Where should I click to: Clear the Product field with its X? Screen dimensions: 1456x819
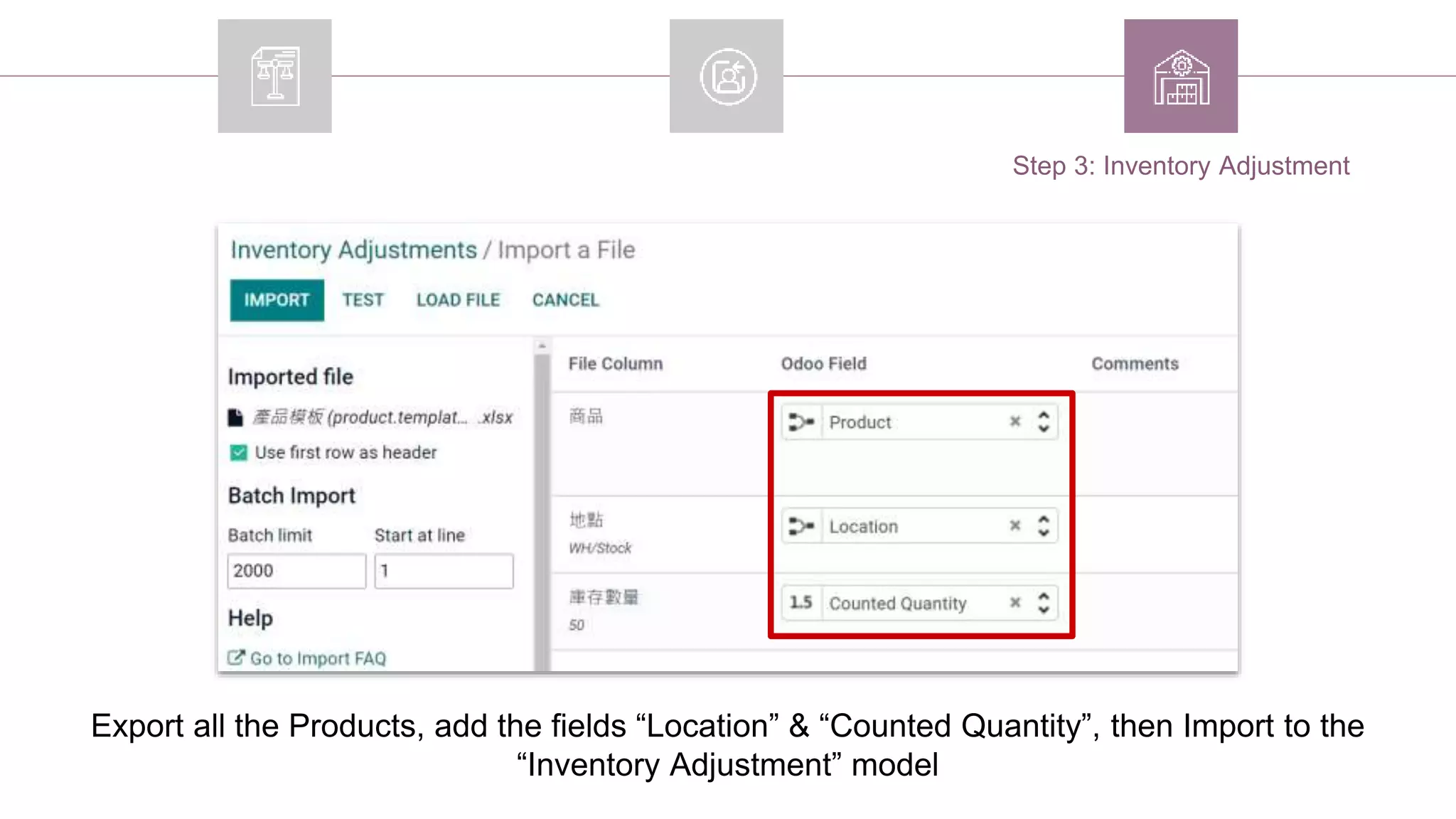tap(1015, 422)
